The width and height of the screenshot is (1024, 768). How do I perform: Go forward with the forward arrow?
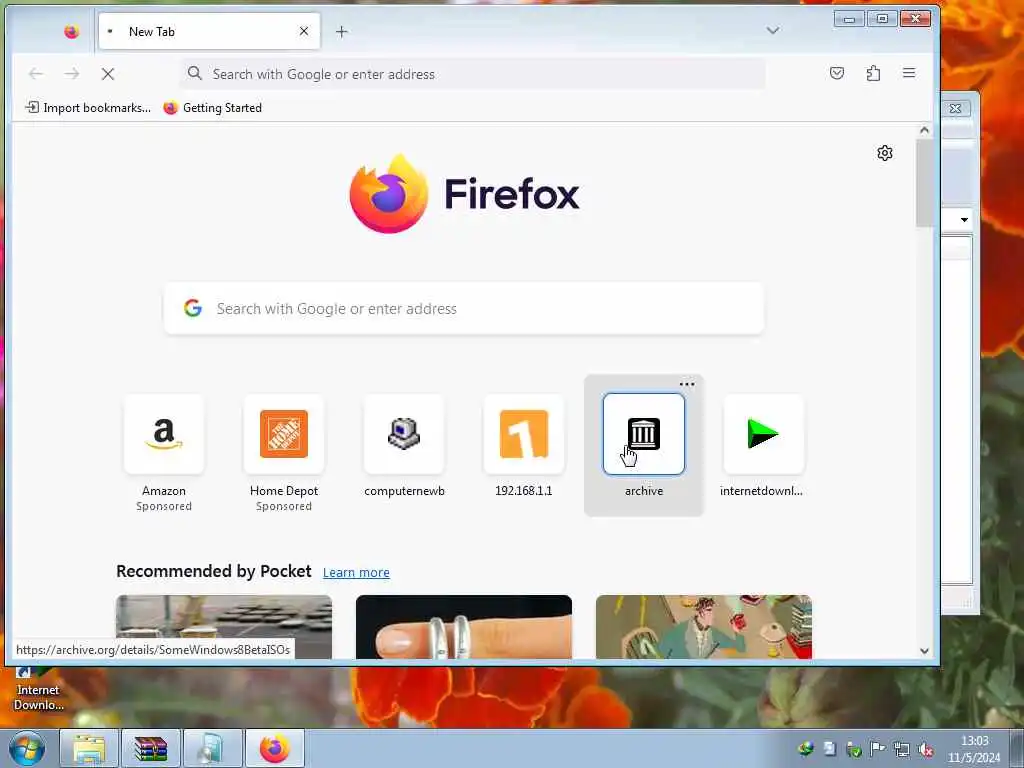click(72, 74)
